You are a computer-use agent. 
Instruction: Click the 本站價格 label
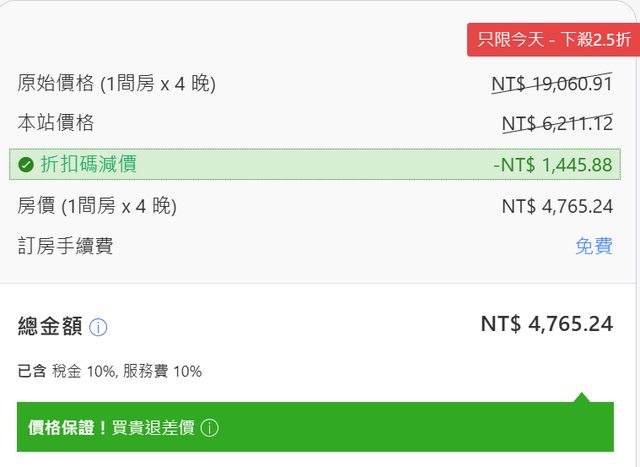(56, 124)
